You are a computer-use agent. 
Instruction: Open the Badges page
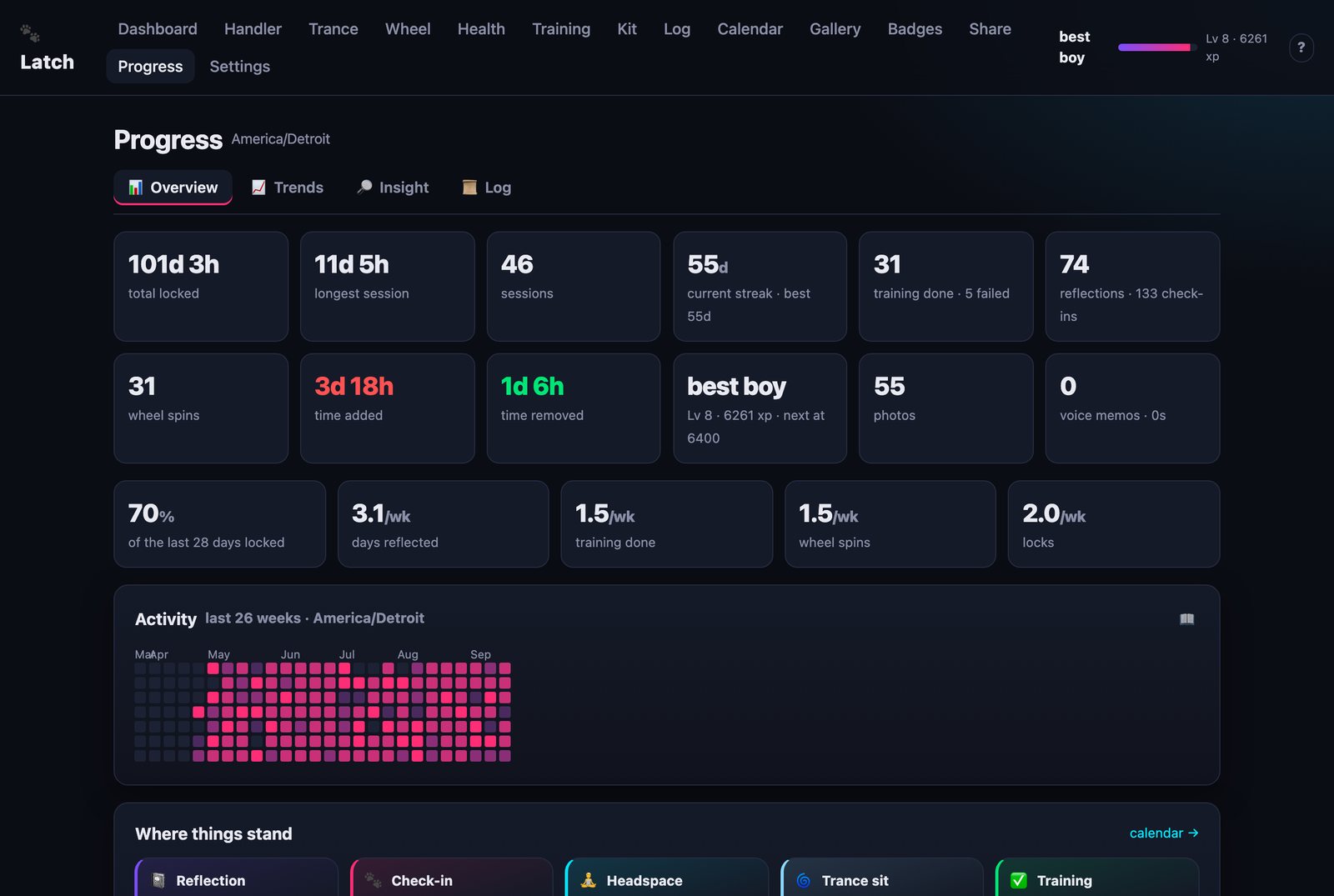pos(915,29)
